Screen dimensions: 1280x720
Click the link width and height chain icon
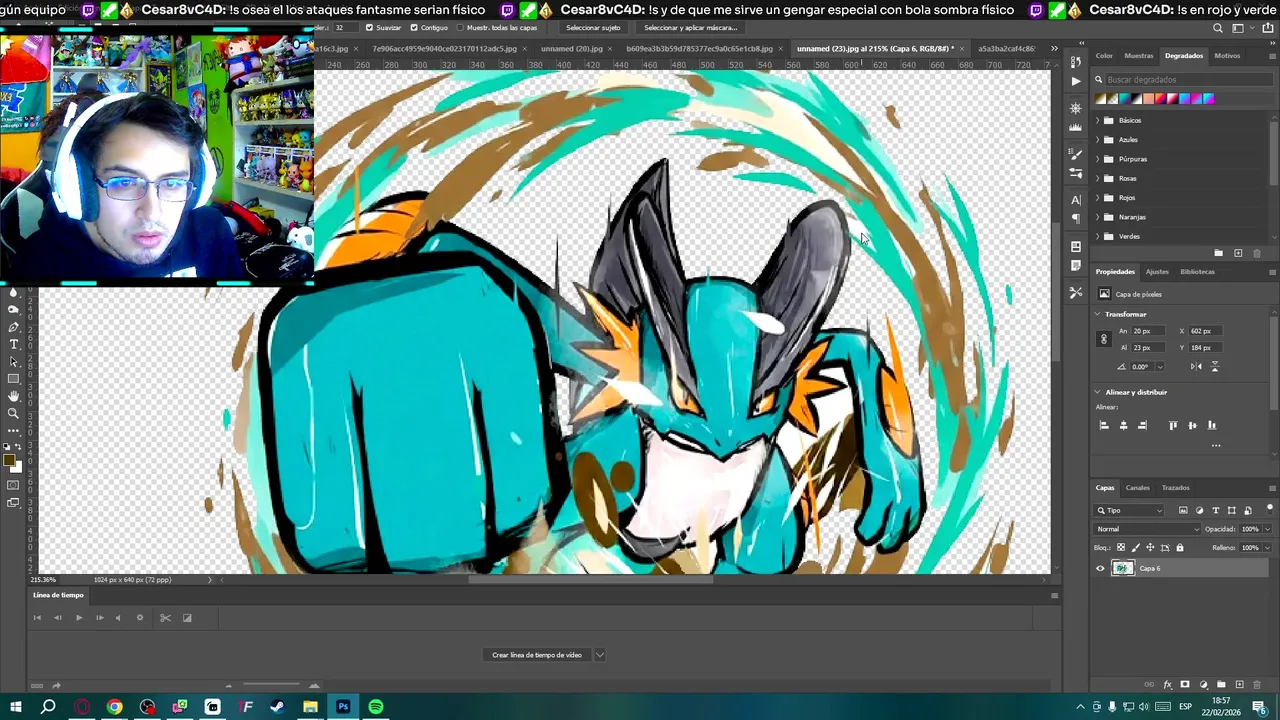tap(1104, 339)
